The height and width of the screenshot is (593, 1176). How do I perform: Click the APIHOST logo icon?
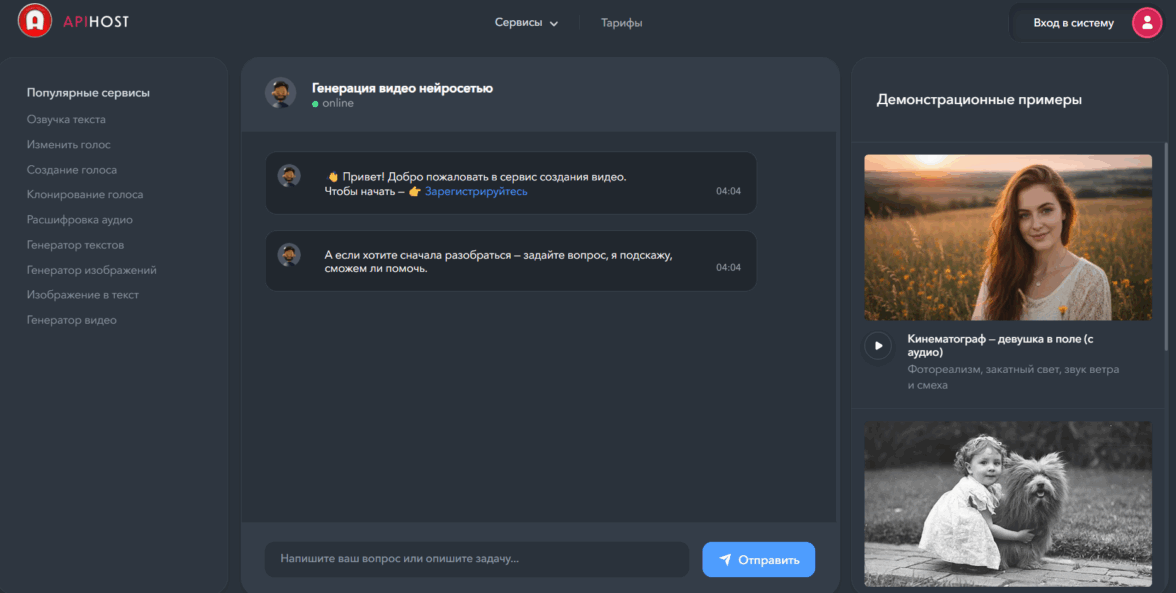tap(35, 21)
